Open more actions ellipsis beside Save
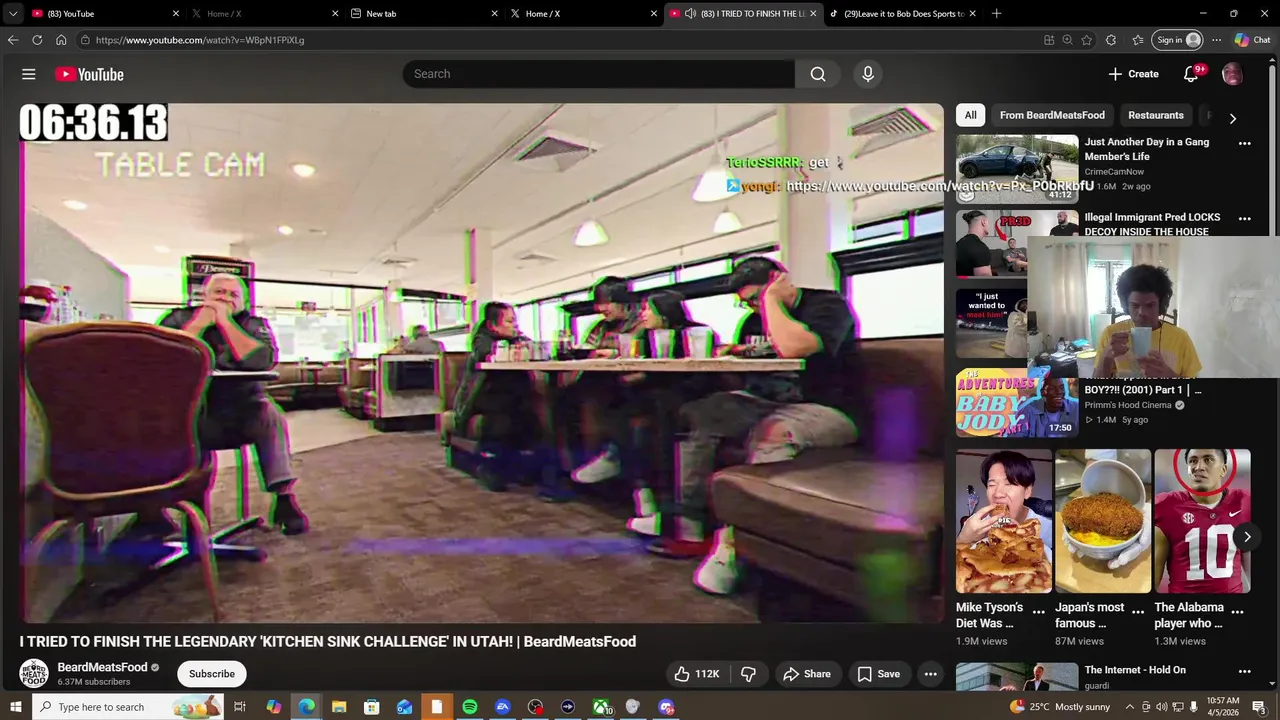Image resolution: width=1280 pixels, height=720 pixels. pyautogui.click(x=930, y=674)
